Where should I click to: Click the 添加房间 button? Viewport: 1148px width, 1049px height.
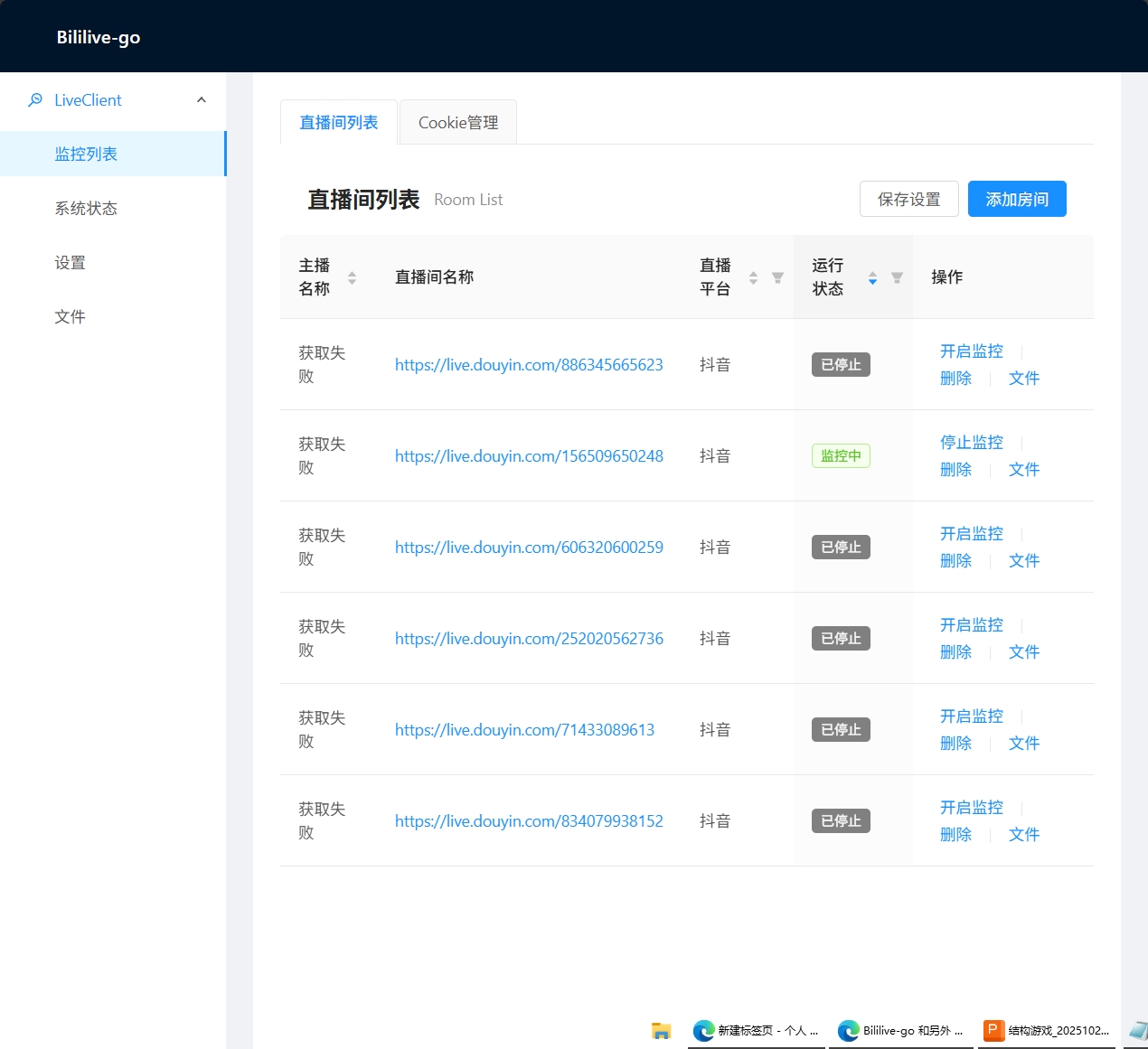[x=1017, y=199]
